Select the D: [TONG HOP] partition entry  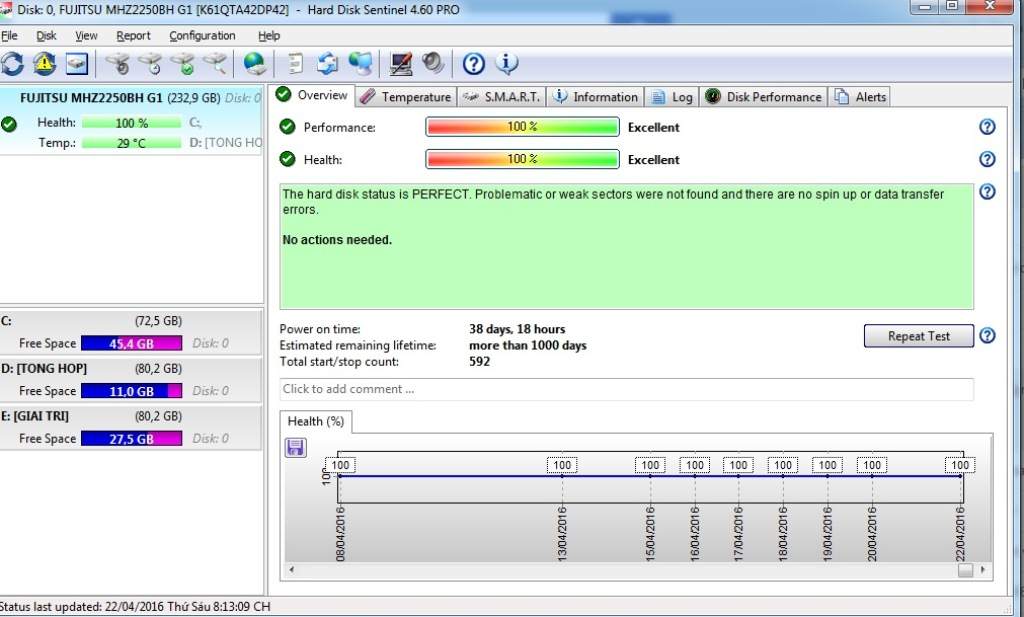point(131,380)
